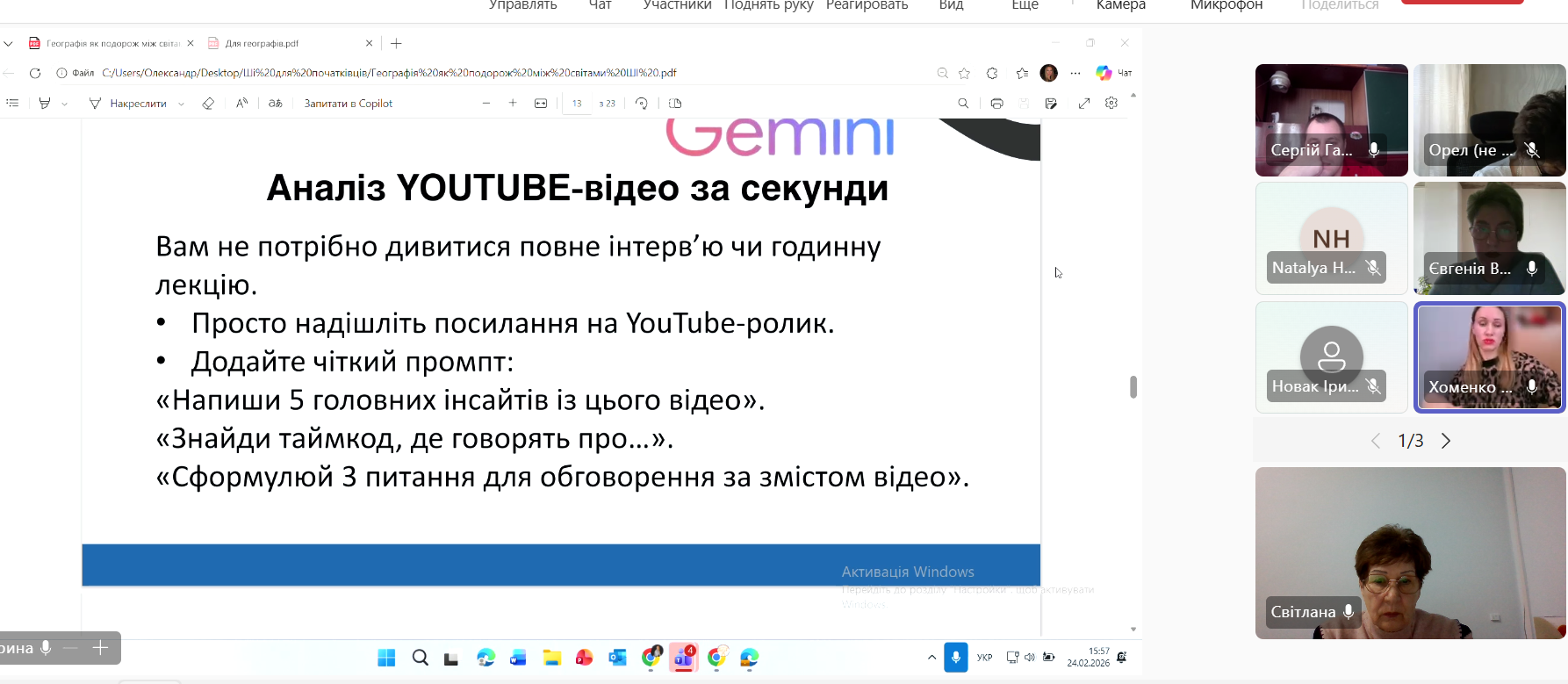Click the fit to width icon
This screenshot has width=1568, height=684.
541,104
